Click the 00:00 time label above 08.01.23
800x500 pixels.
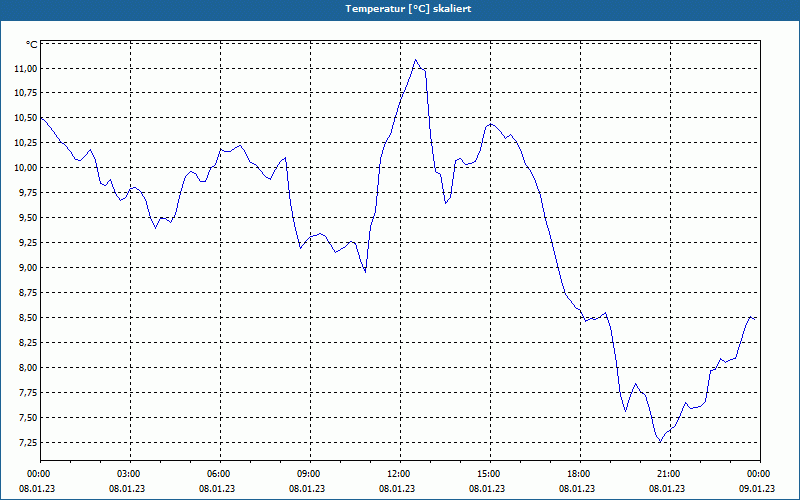(x=38, y=474)
